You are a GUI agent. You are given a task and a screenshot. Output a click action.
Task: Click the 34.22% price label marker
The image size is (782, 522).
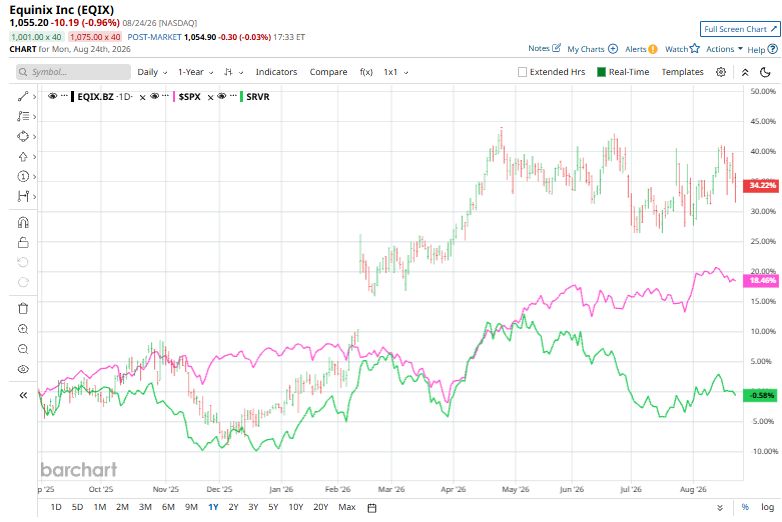click(x=761, y=185)
